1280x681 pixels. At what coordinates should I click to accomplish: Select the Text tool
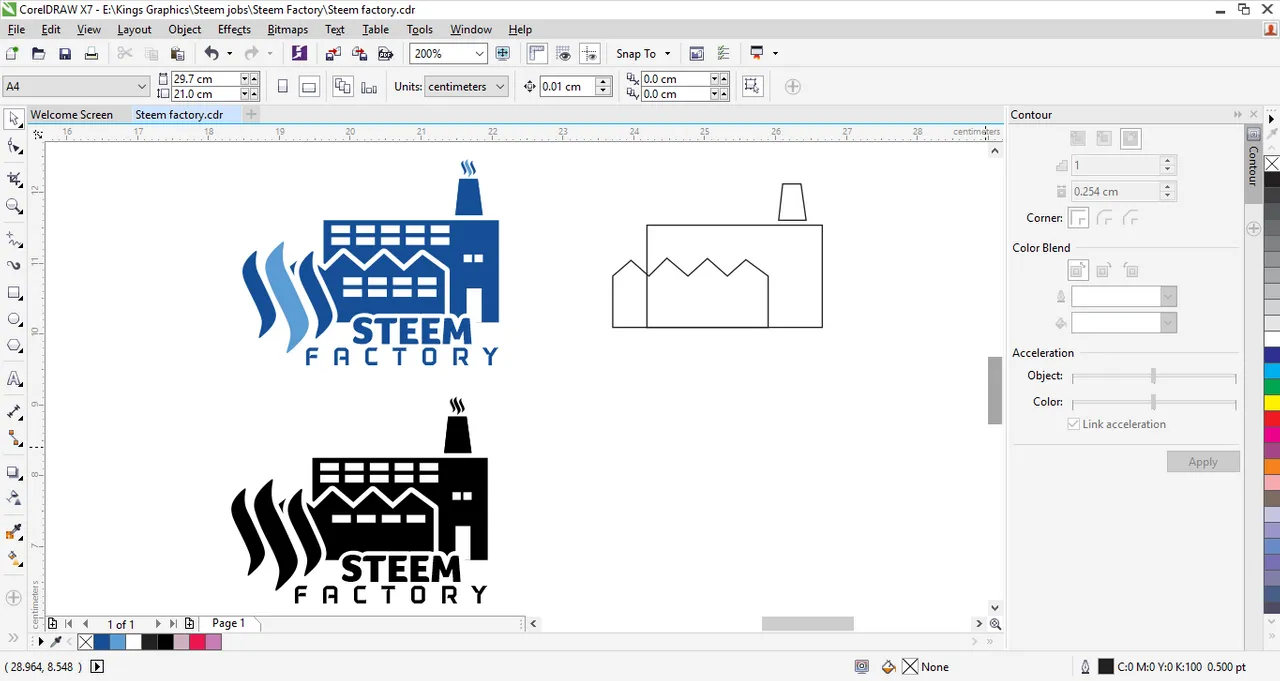[14, 379]
